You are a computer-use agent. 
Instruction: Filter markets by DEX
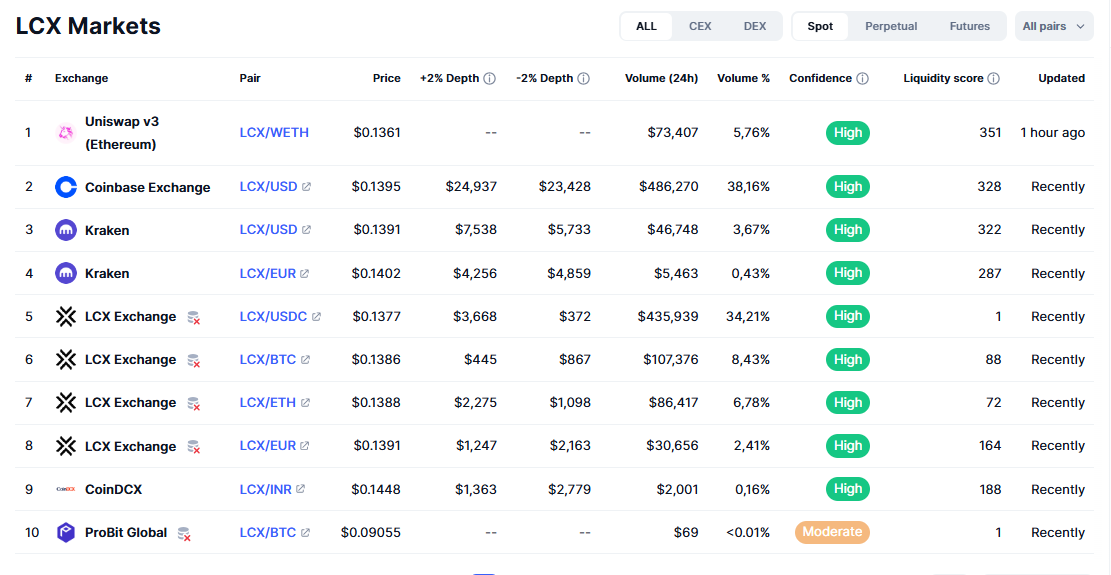(x=755, y=26)
